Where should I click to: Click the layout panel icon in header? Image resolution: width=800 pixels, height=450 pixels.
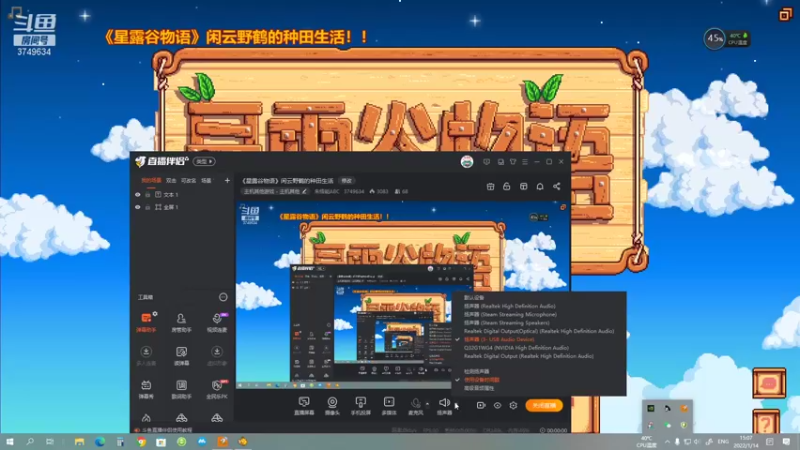[x=523, y=186]
